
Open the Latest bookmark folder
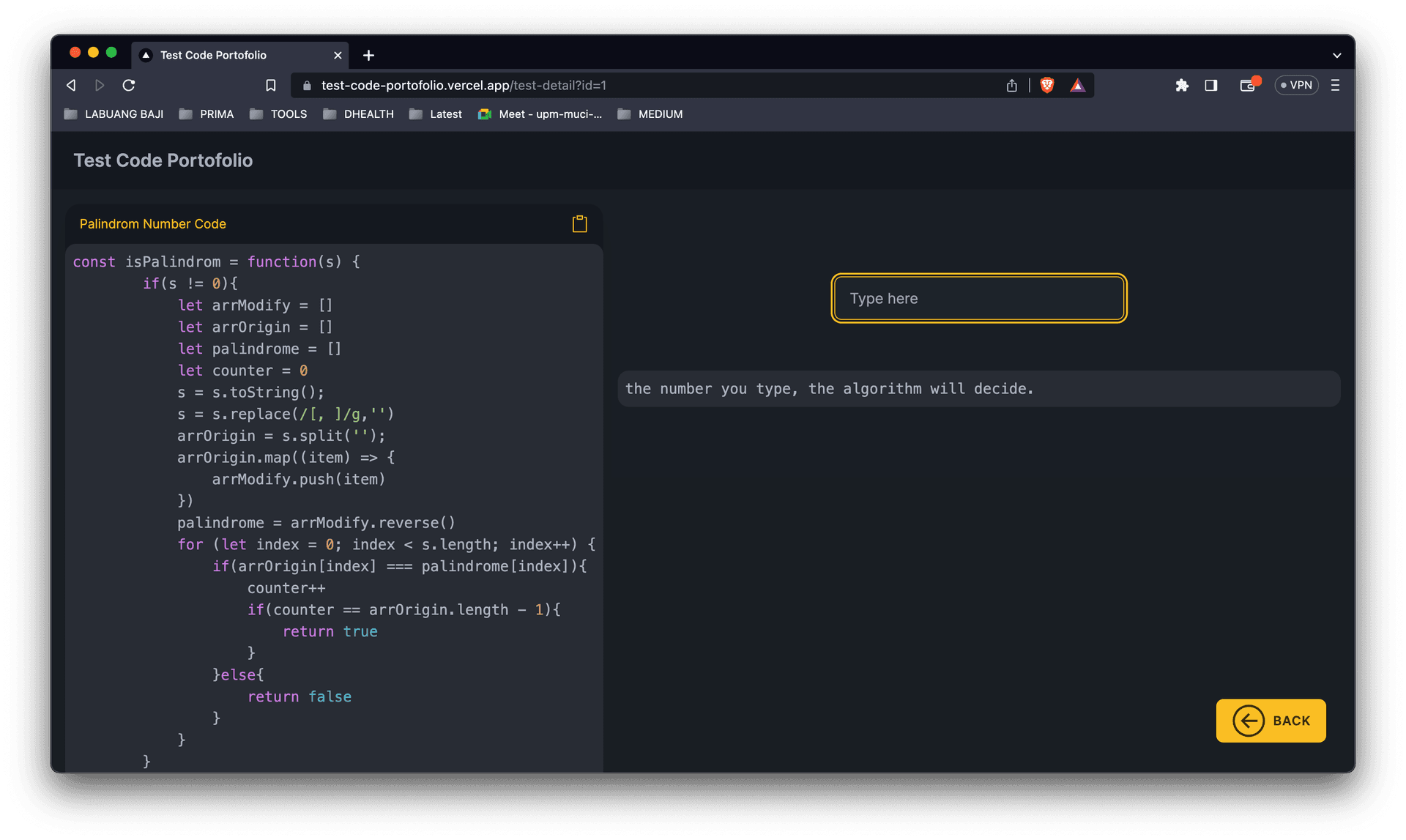pyautogui.click(x=436, y=114)
